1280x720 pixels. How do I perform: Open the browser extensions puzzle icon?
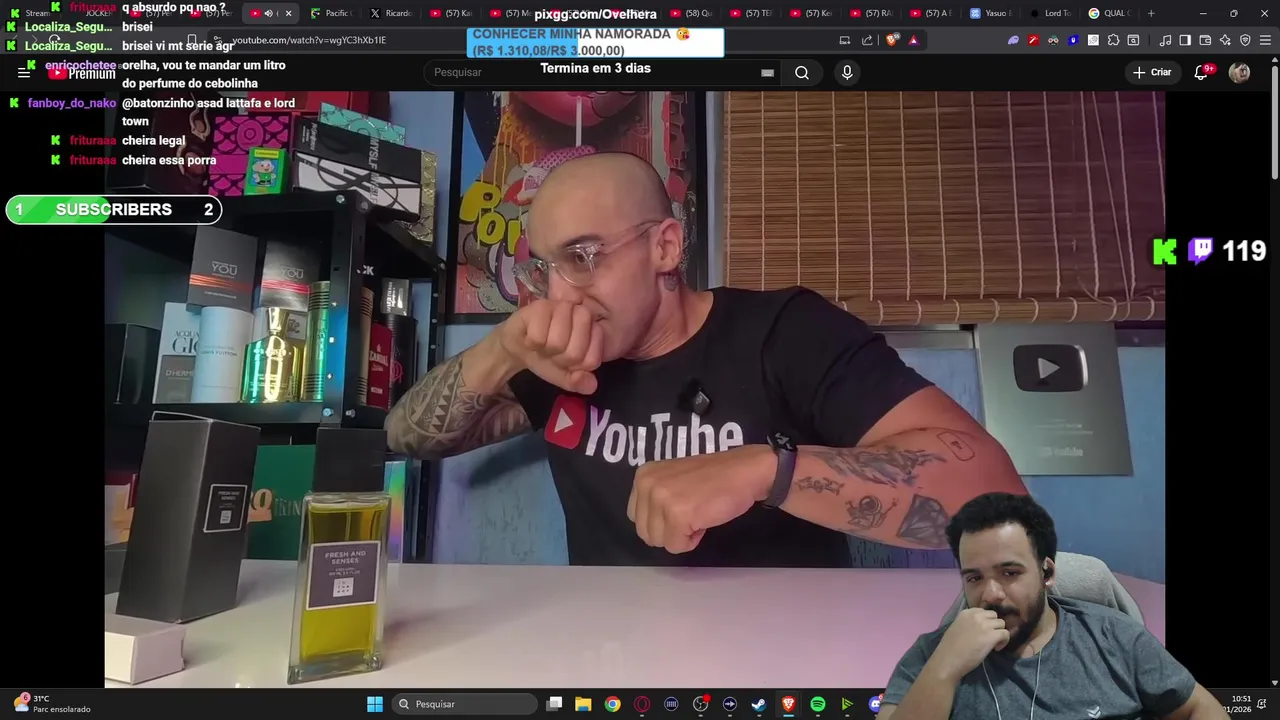tap(1113, 40)
